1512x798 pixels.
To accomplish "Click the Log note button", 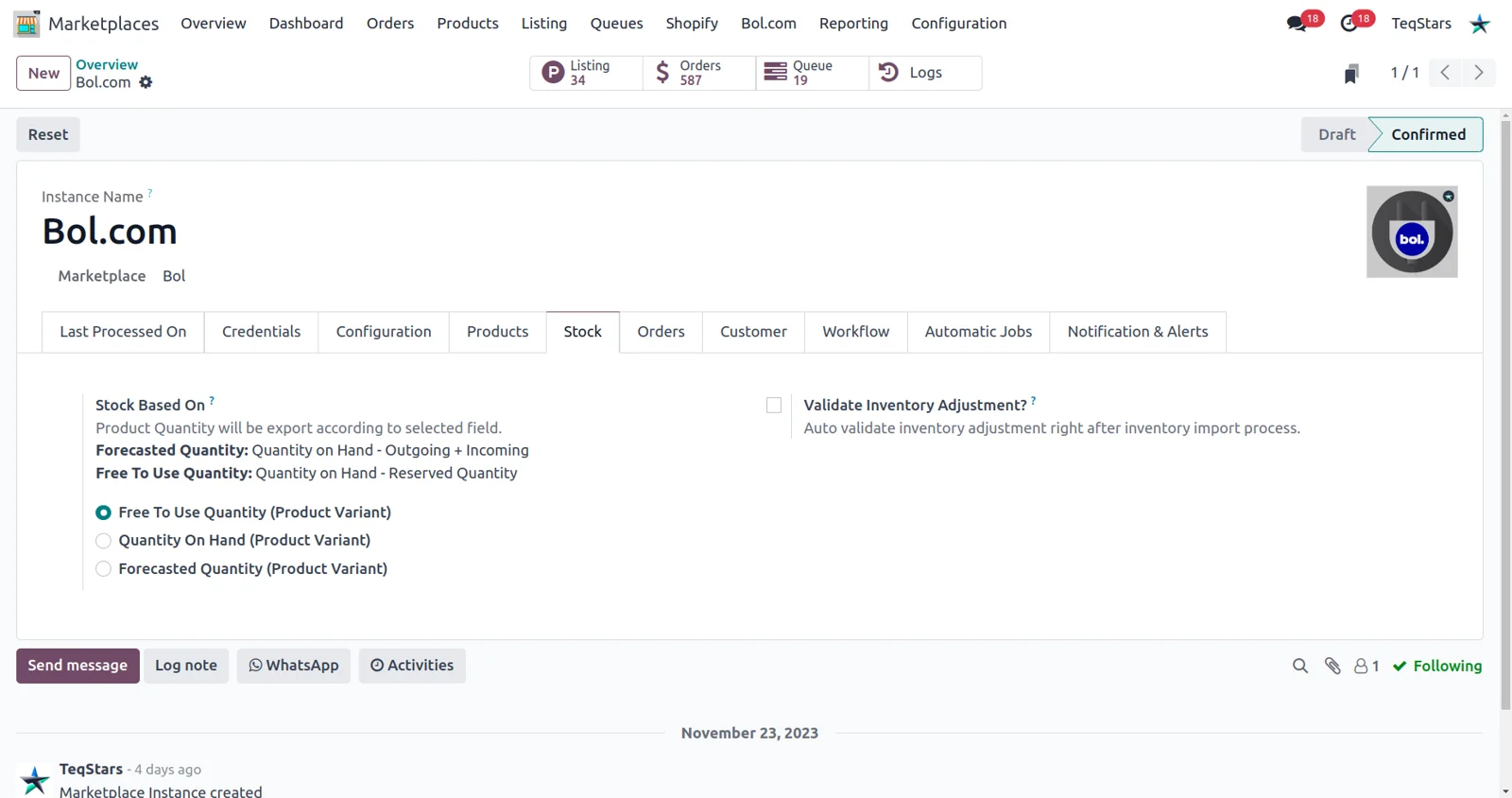I will [x=186, y=666].
